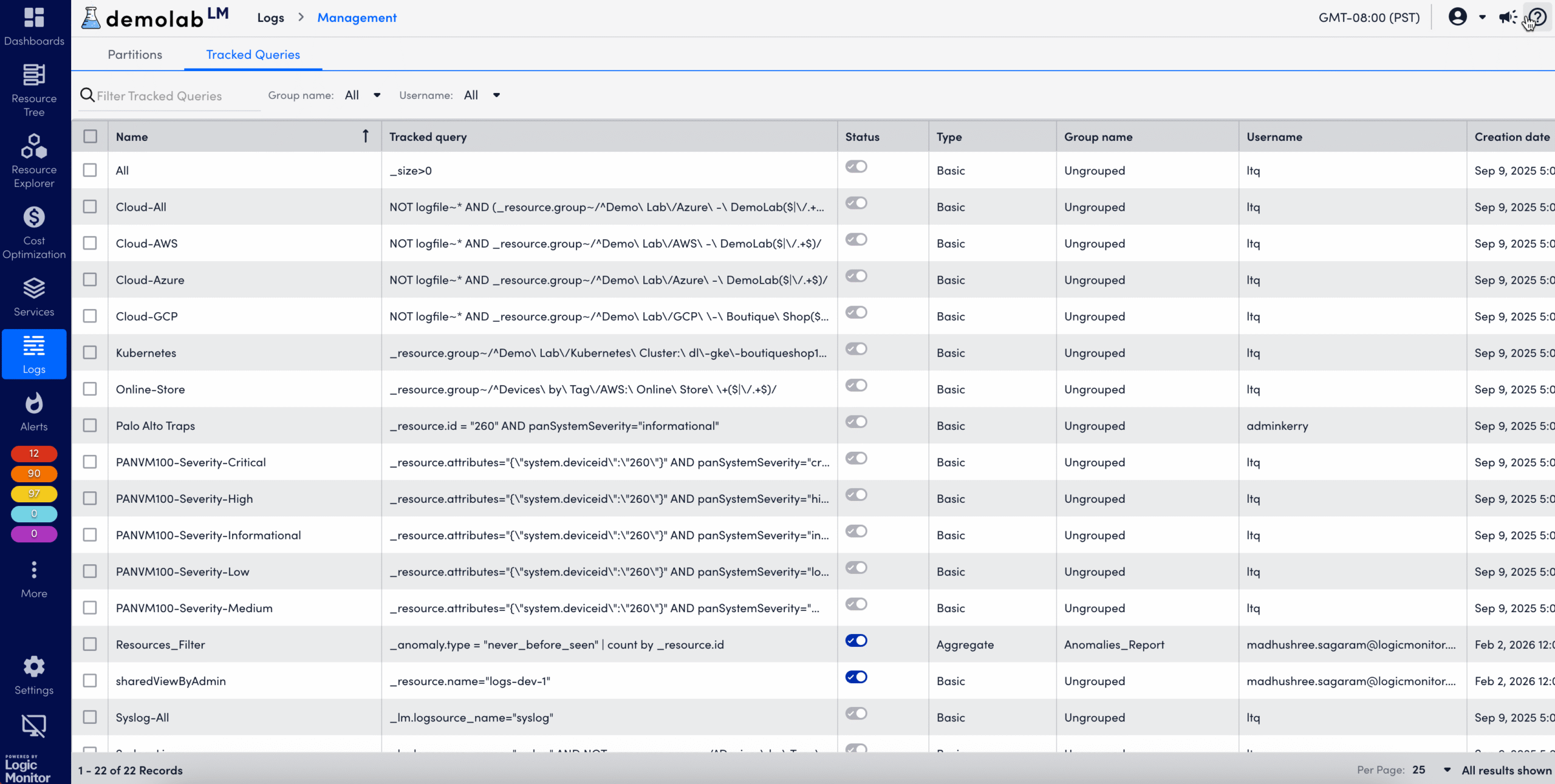Screen dimensions: 1555x784
Task: Open the Dashboards section
Action: 33,26
